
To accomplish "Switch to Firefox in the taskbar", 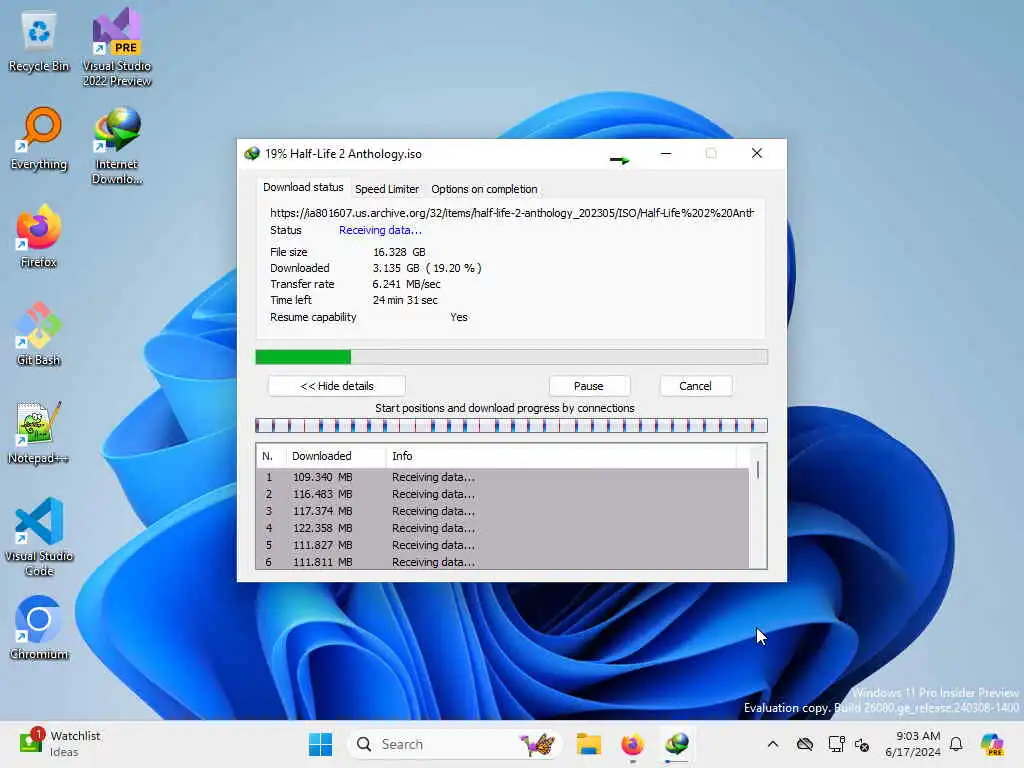I will (632, 744).
